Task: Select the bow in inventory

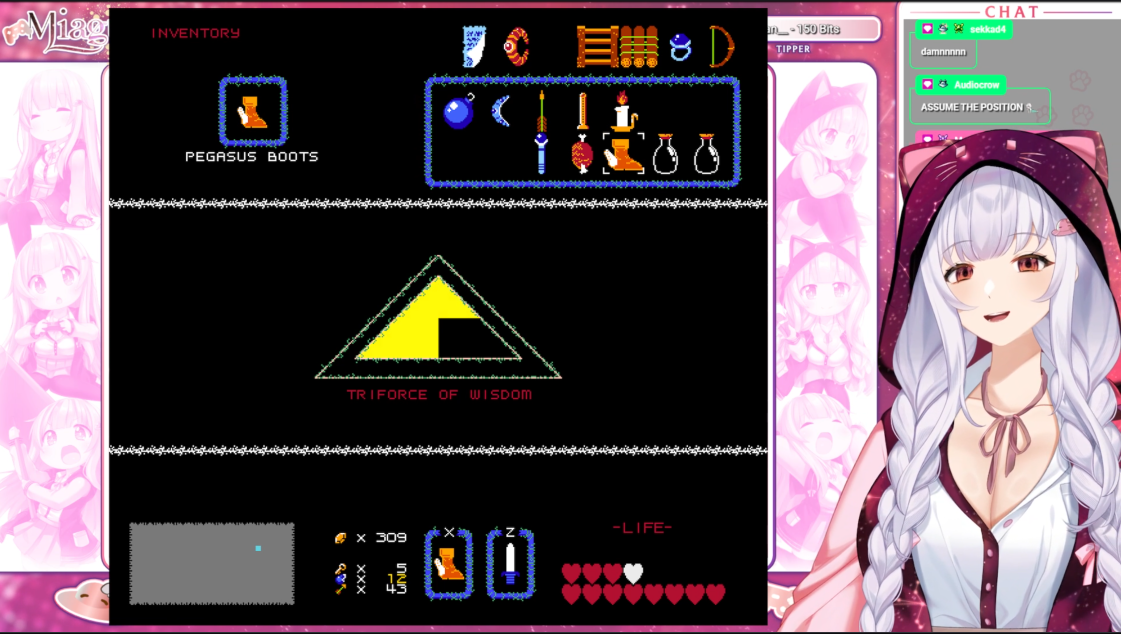Action: pyautogui.click(x=722, y=46)
